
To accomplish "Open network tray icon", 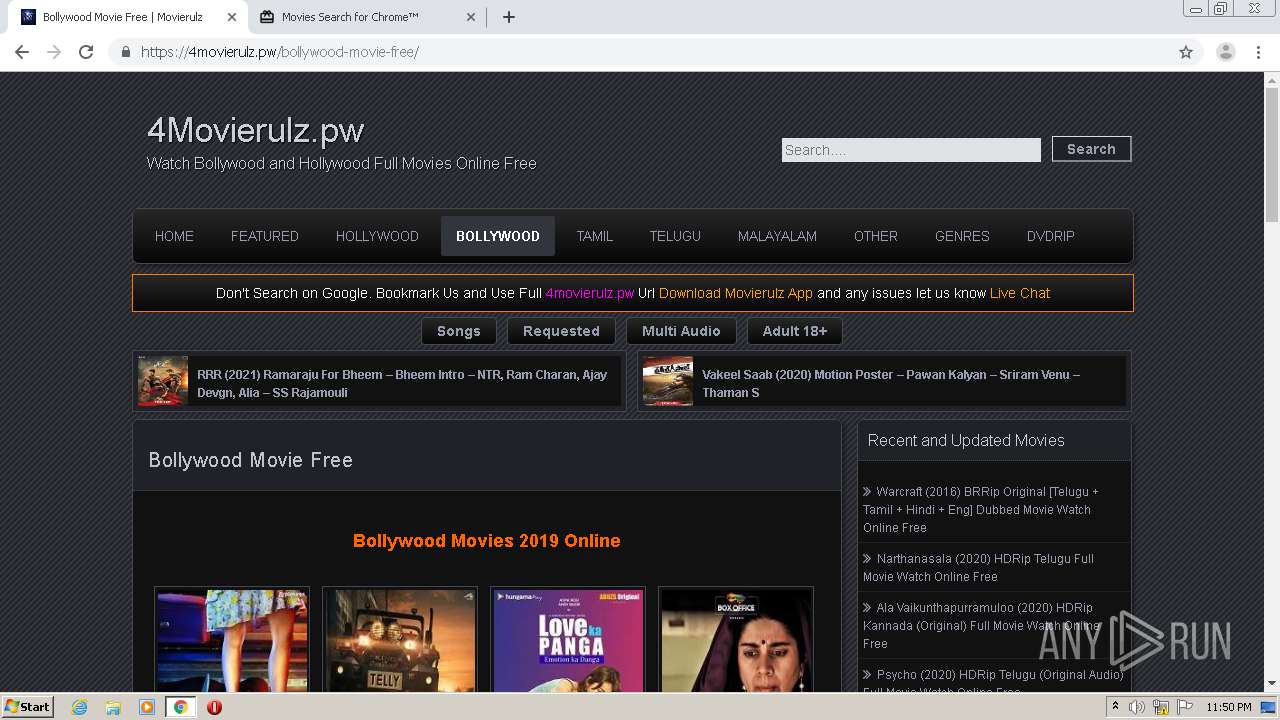I will coord(1161,707).
